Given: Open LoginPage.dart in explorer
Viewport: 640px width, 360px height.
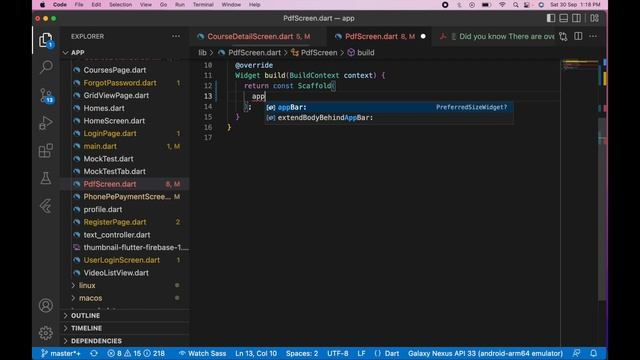Looking at the screenshot, I should pyautogui.click(x=124, y=133).
